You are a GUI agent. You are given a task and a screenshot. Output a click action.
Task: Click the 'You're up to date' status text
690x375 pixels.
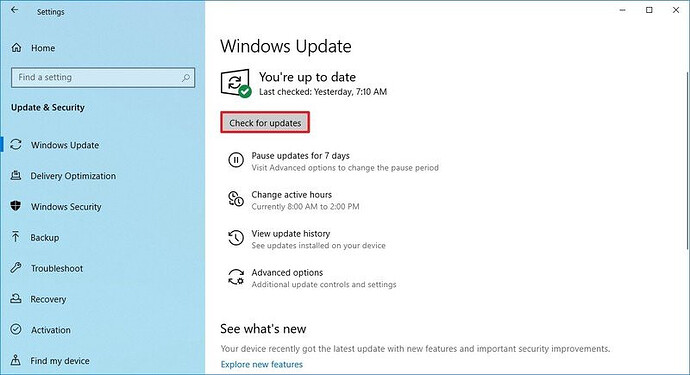tap(307, 77)
